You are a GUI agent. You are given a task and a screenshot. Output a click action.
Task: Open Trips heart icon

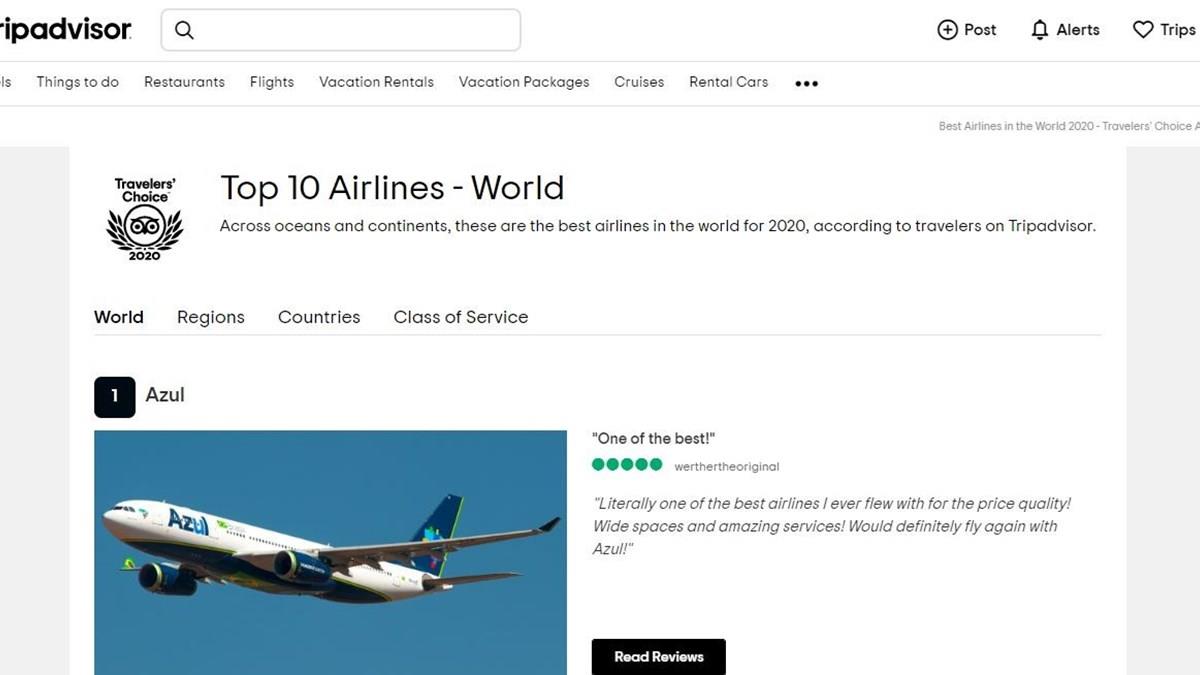pos(1143,30)
